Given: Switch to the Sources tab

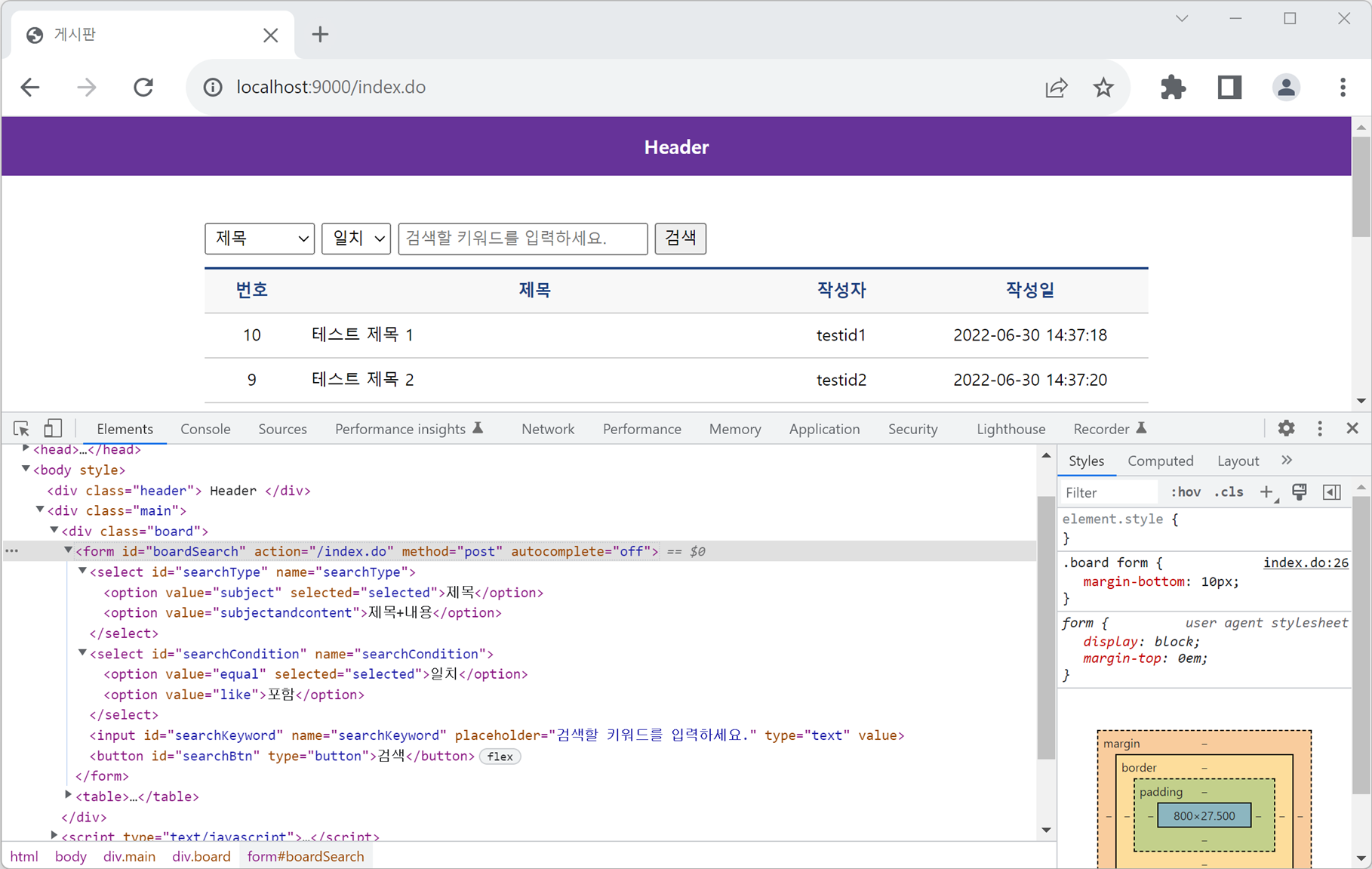Looking at the screenshot, I should click(x=282, y=429).
